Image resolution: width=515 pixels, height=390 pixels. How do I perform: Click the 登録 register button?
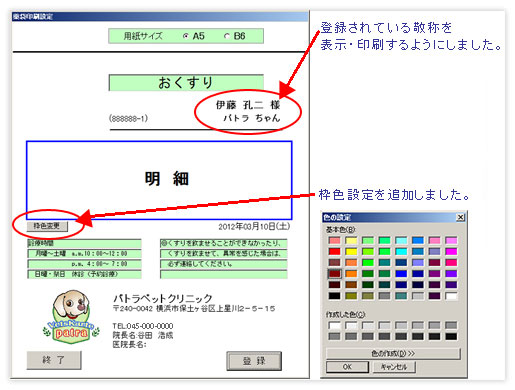pyautogui.click(x=254, y=361)
